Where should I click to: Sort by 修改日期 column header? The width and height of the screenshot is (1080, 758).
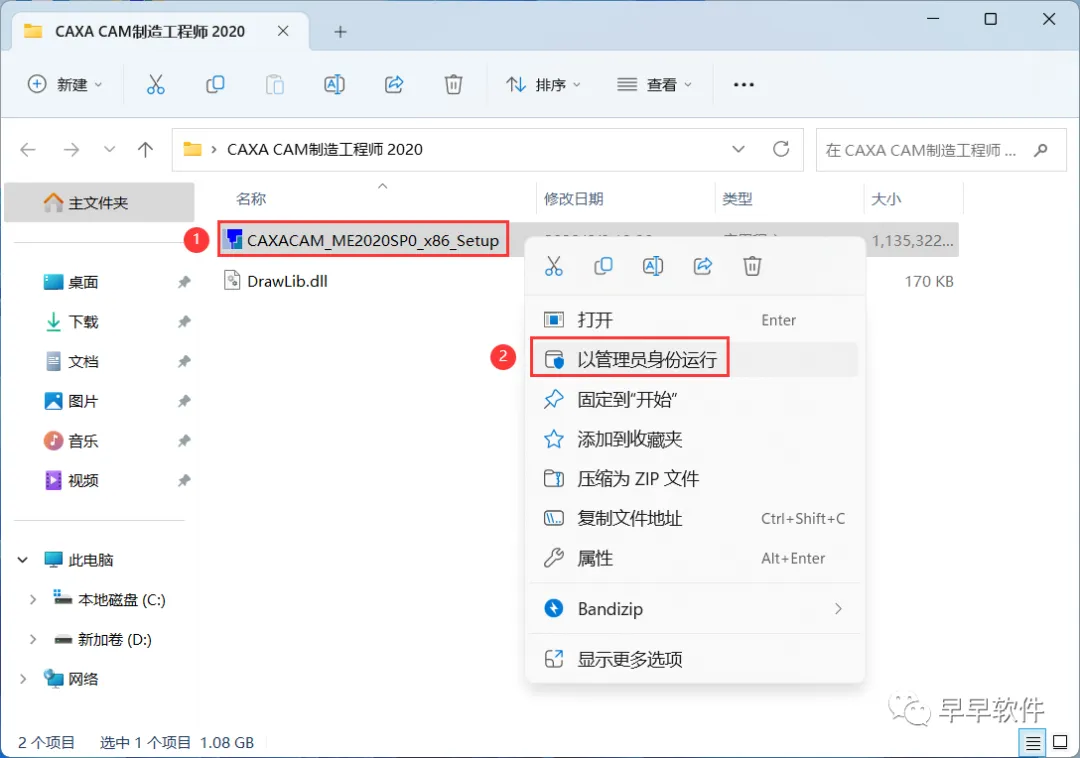(x=573, y=199)
